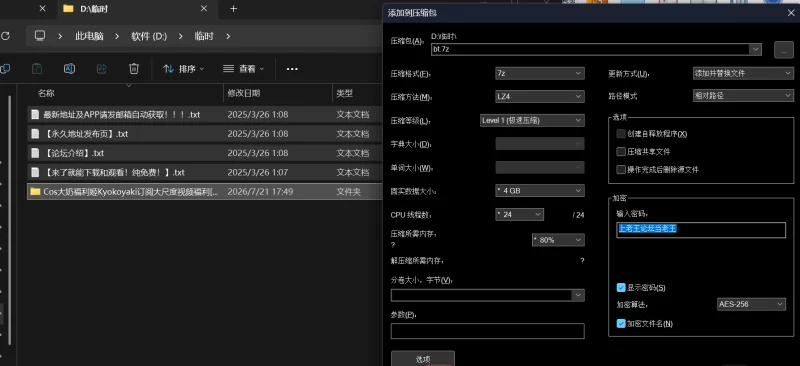Click the options button at dialog bottom
Viewport: 800px width, 366px height.
[x=423, y=358]
